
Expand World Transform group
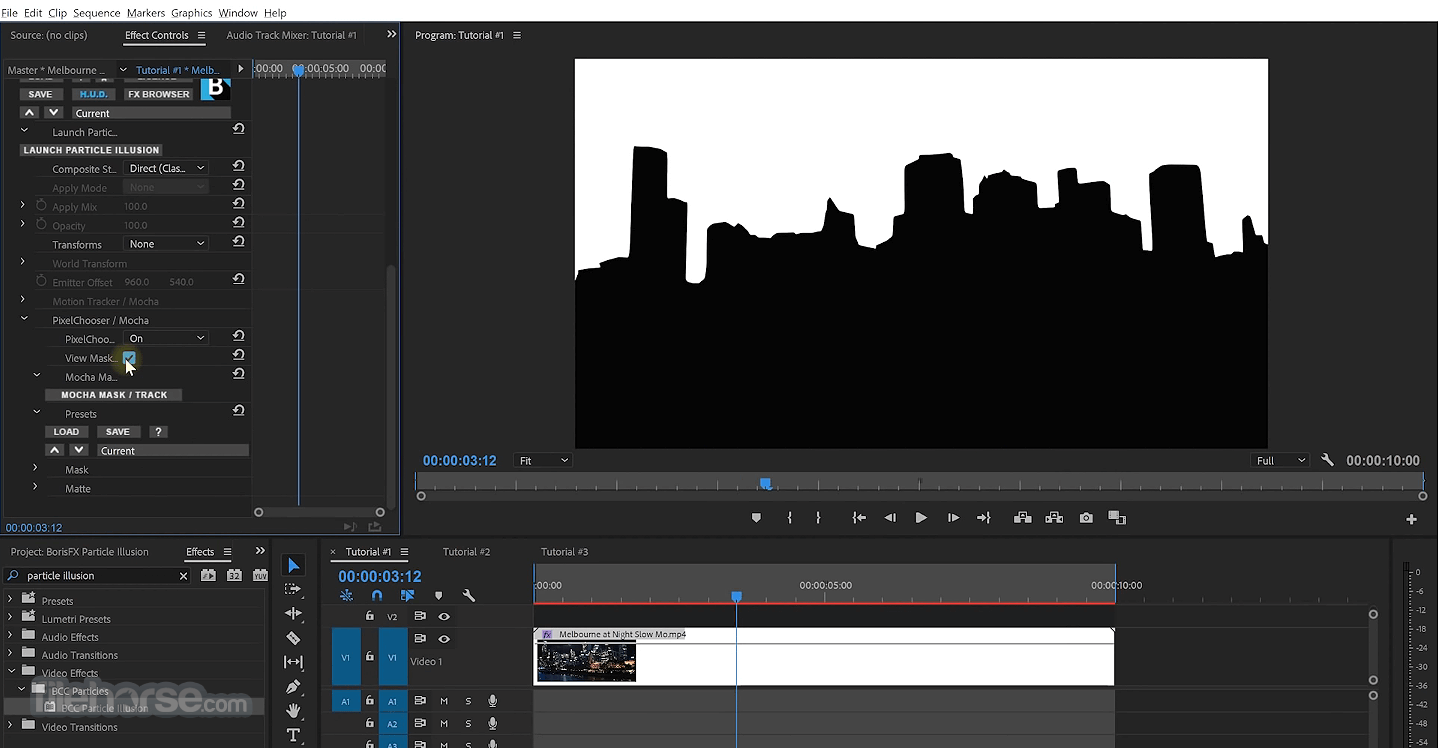(x=23, y=262)
